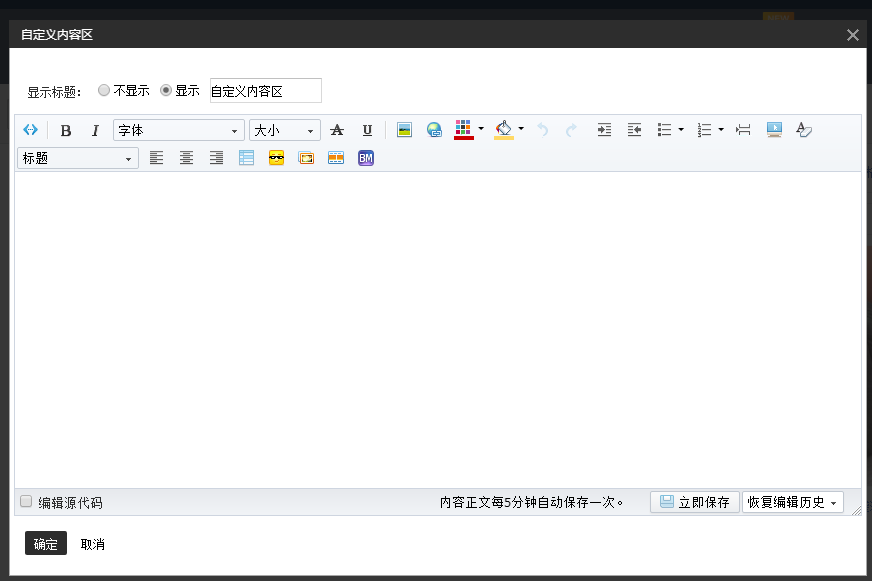872x581 pixels.
Task: Redo the last edit
Action: [x=571, y=130]
